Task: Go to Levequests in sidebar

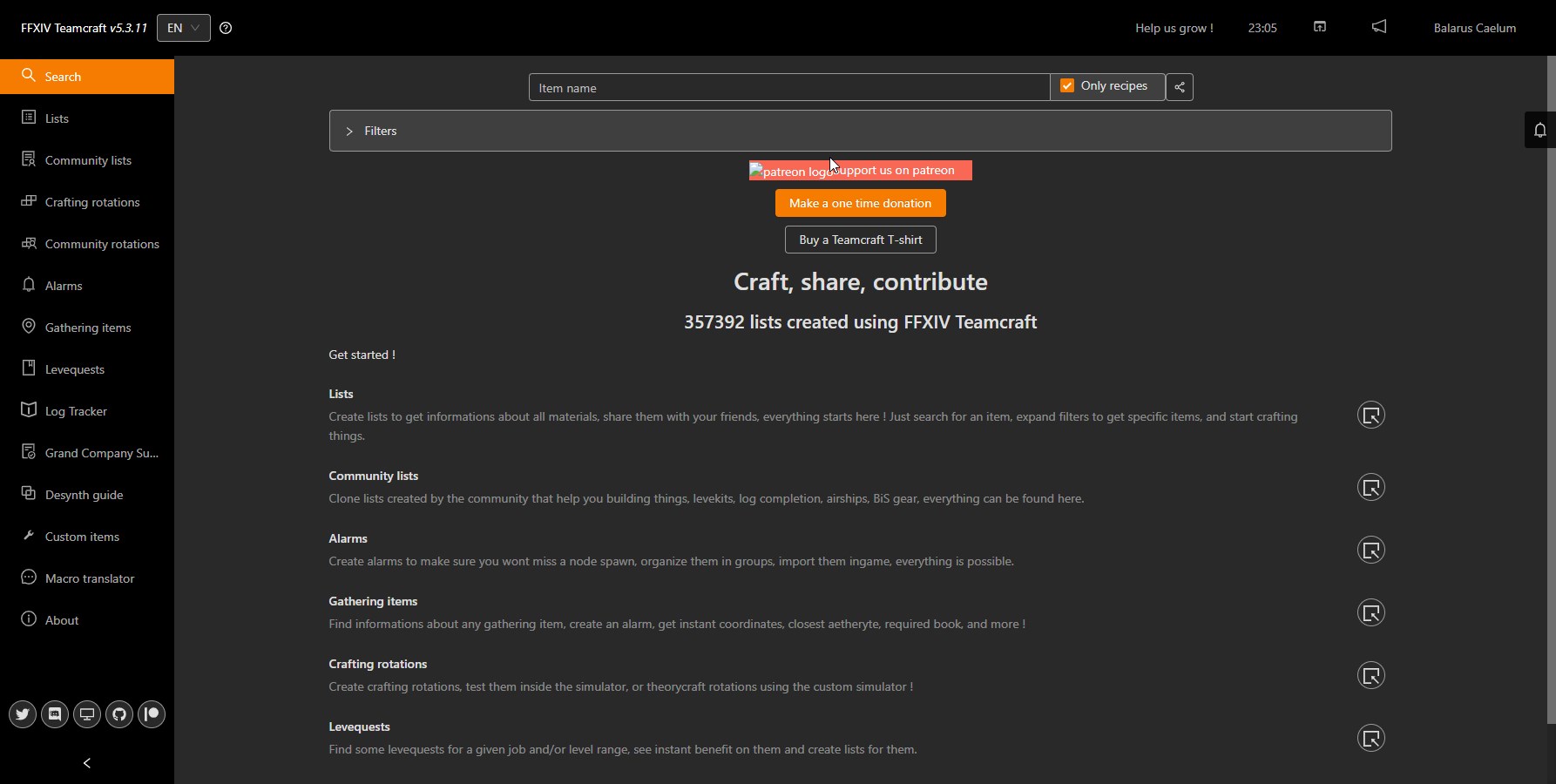Action: (87, 369)
